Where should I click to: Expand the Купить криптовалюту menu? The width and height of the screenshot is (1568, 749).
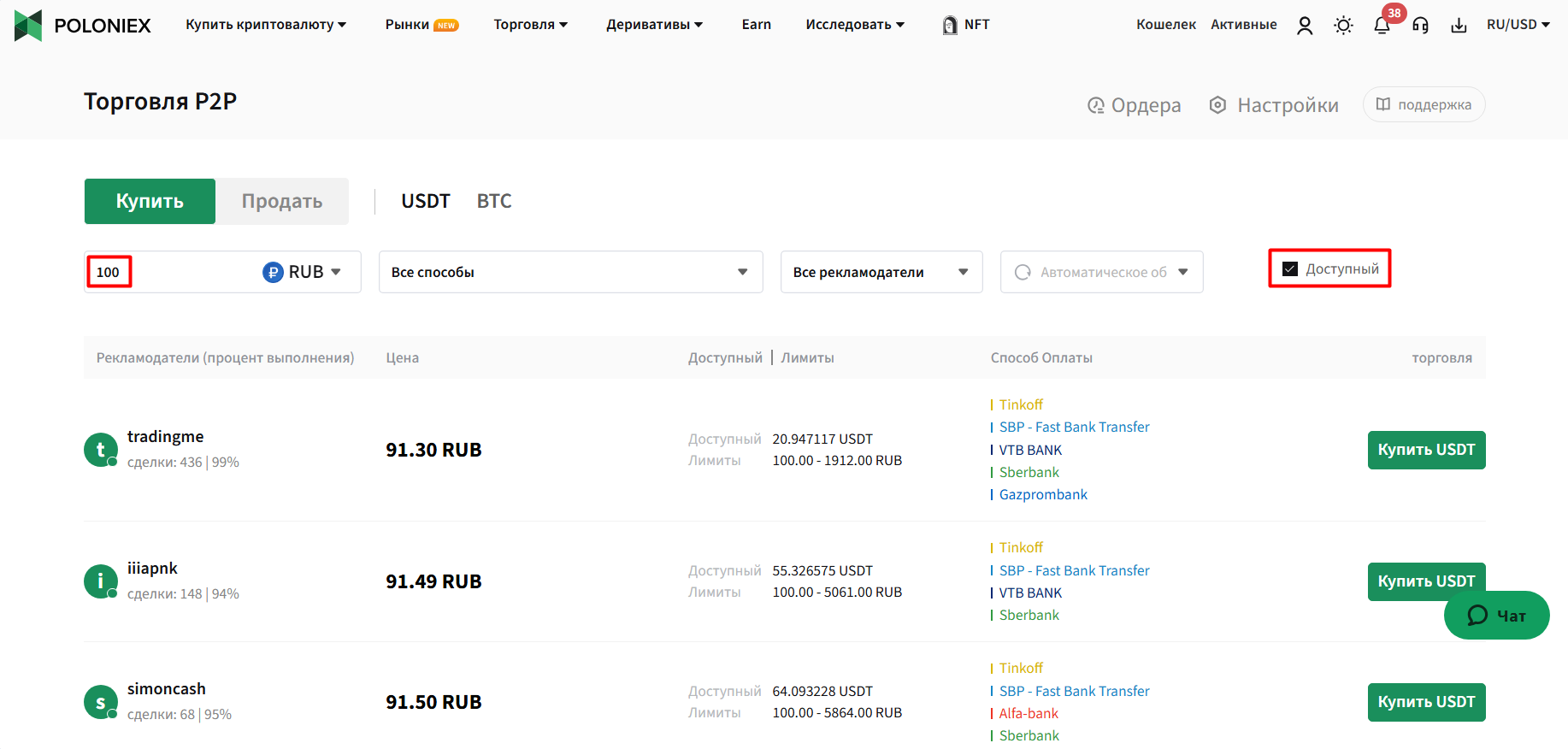pos(266,25)
